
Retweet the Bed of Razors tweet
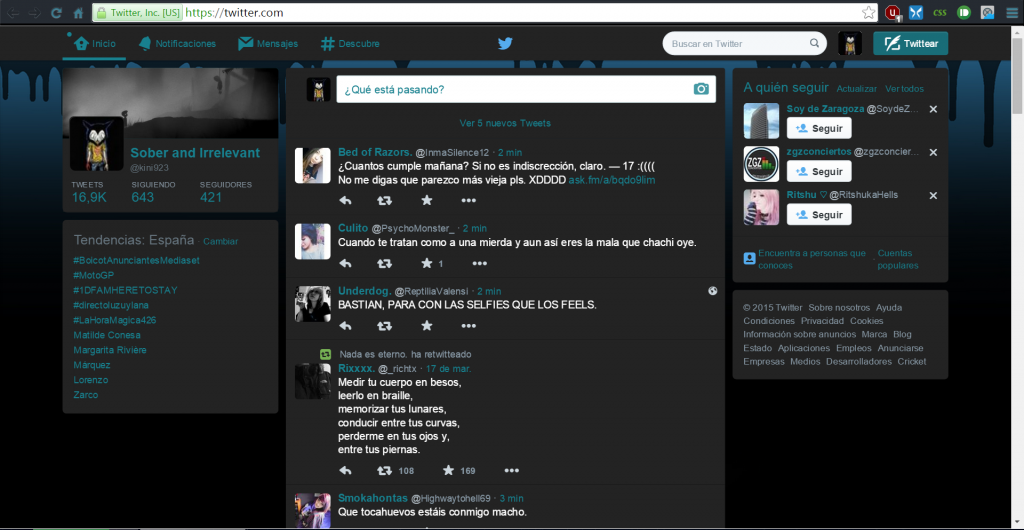(x=385, y=200)
